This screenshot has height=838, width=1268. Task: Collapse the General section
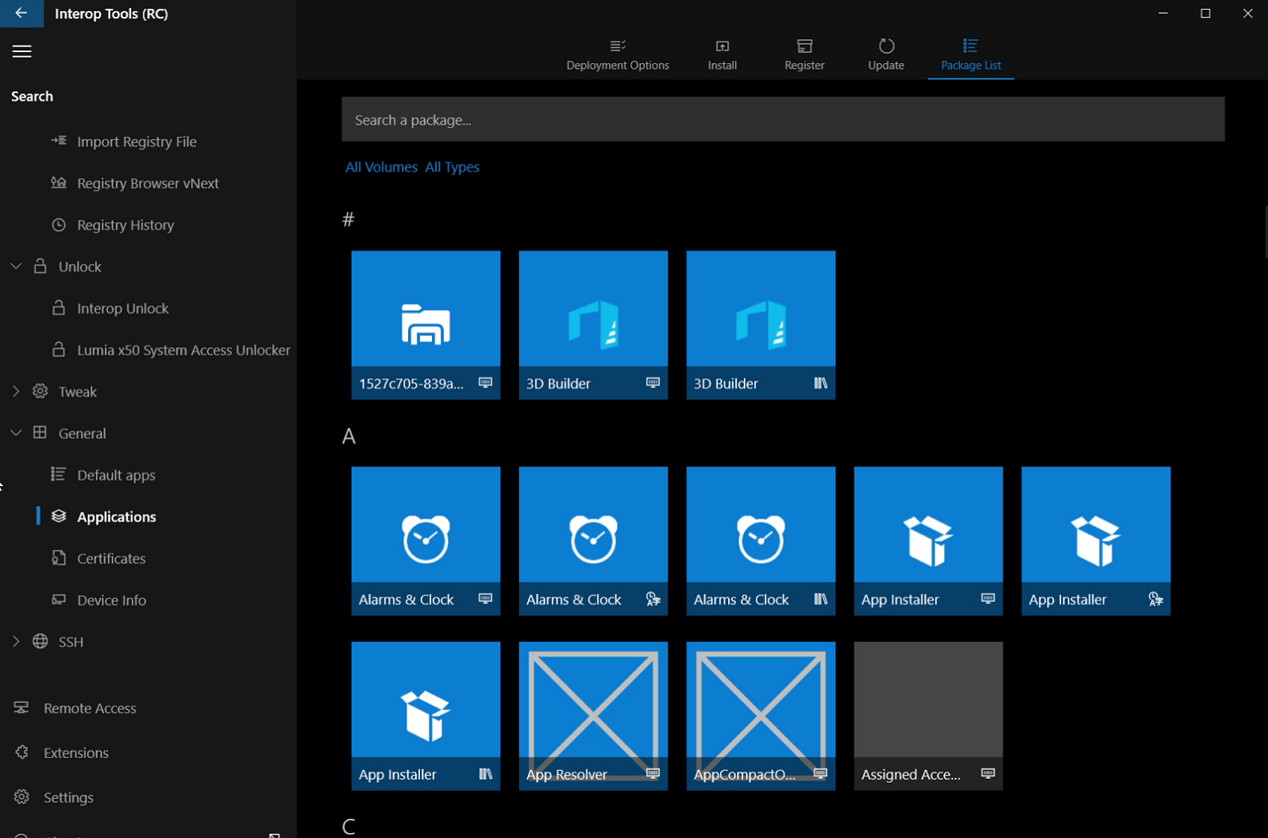(x=16, y=433)
